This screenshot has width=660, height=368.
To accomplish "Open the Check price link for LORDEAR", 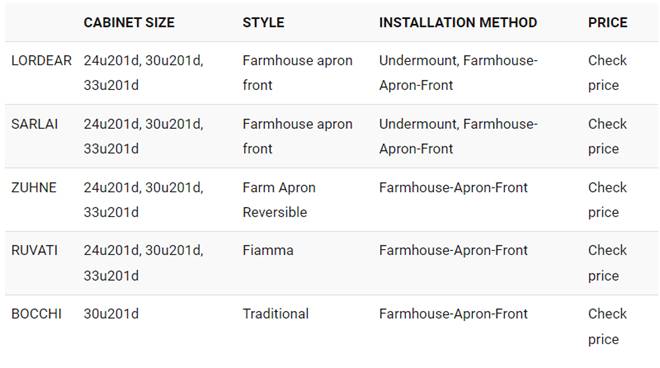I will tap(607, 73).
